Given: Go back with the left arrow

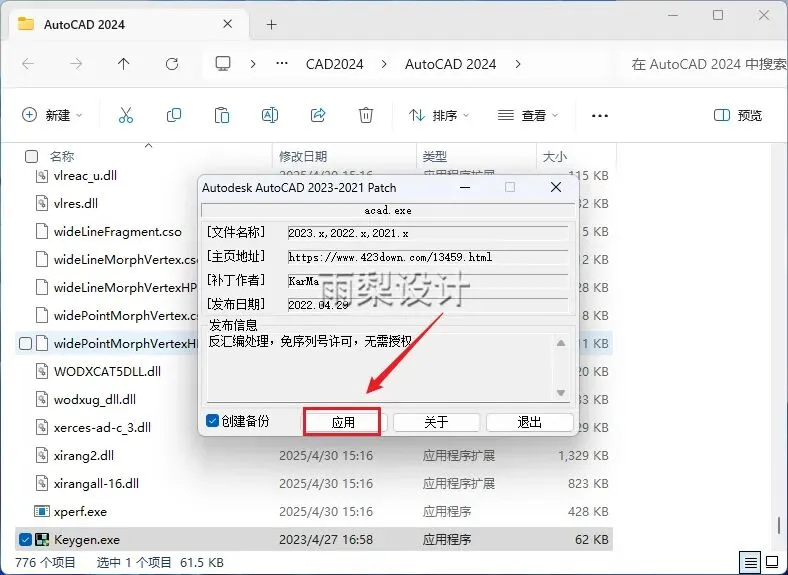Looking at the screenshot, I should [28, 64].
